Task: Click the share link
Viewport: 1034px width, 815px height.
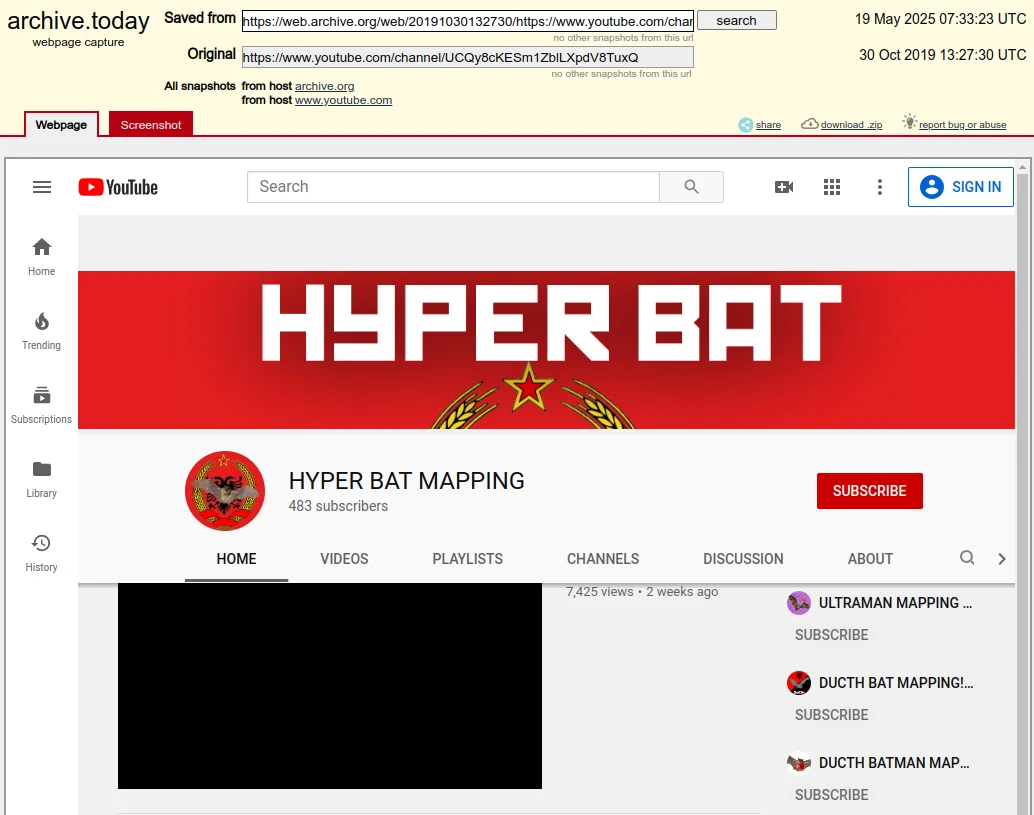Action: (768, 125)
